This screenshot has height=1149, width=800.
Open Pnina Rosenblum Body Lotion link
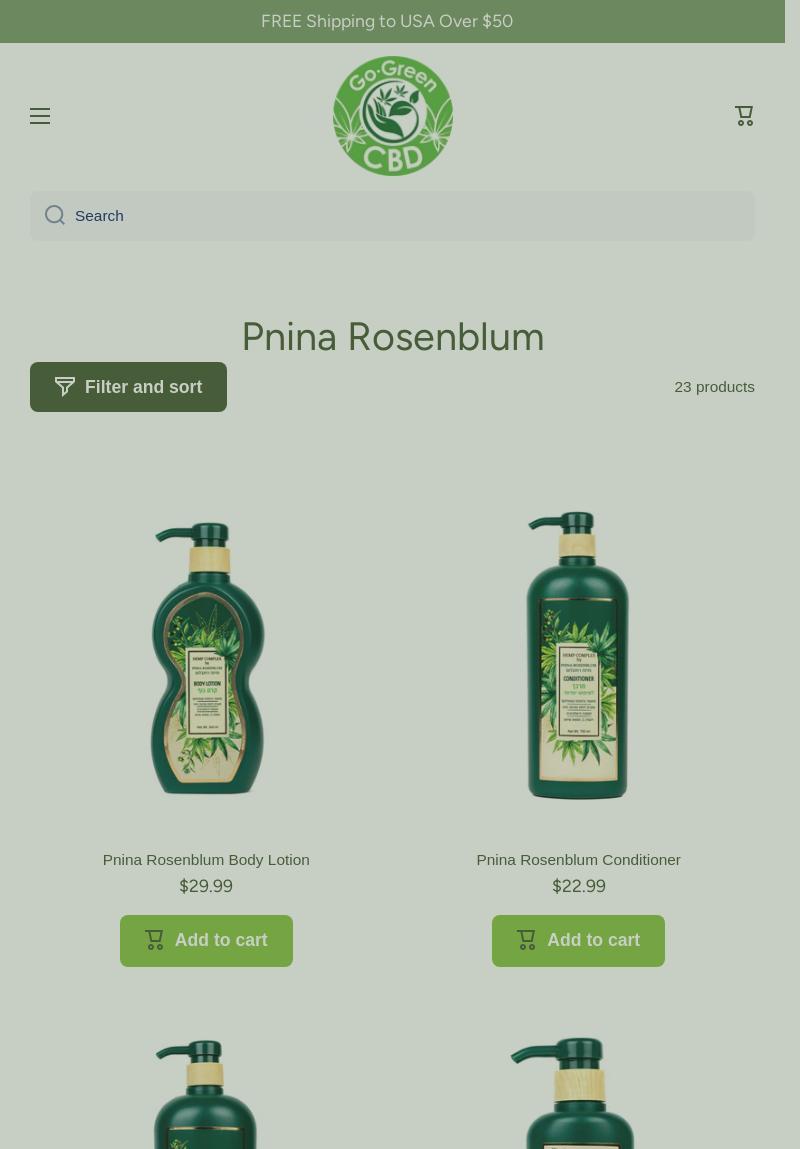pos(206,860)
